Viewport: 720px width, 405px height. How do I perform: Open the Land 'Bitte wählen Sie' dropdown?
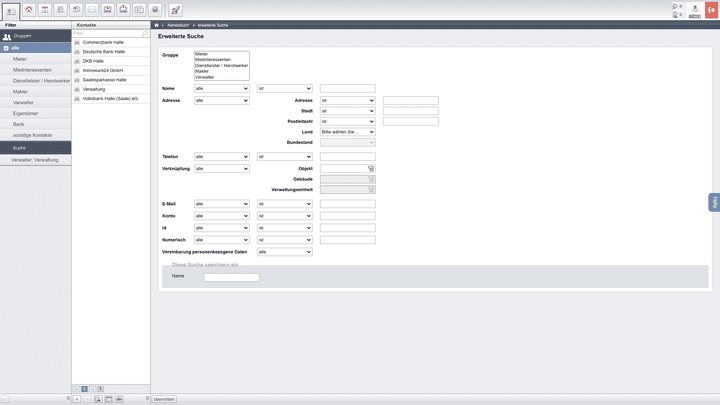[347, 132]
